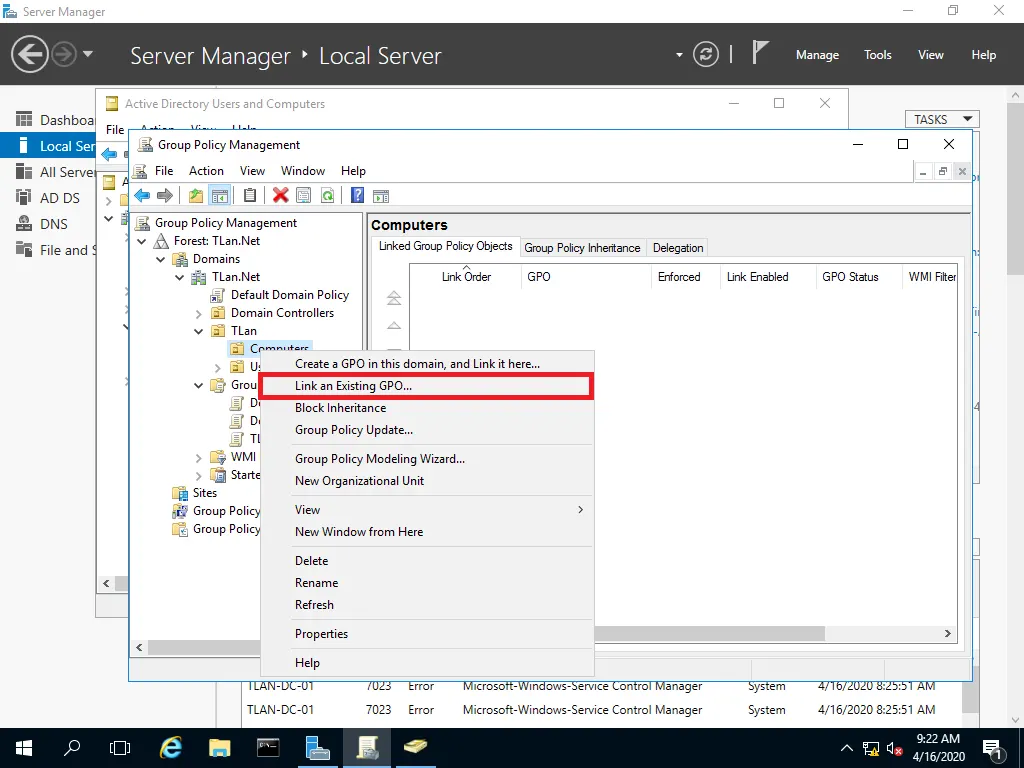Click the move link to top arrow icon
The image size is (1024, 768).
click(394, 298)
